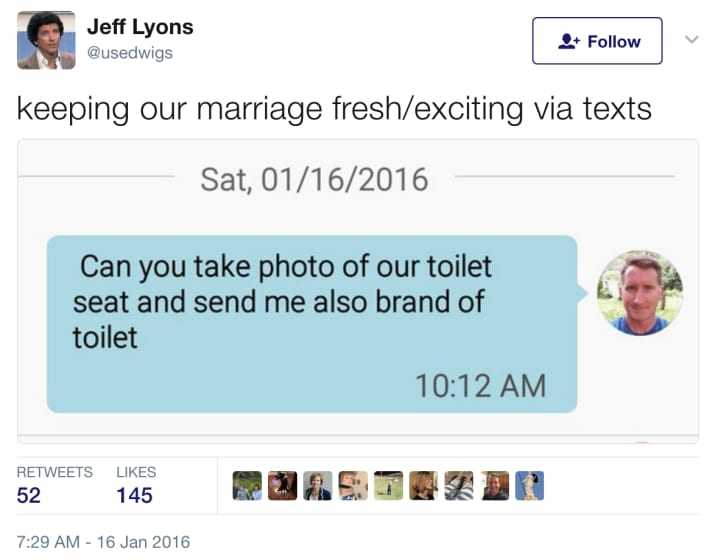Open the last liker avatar thumbnail
715x560 pixels.
[530, 486]
